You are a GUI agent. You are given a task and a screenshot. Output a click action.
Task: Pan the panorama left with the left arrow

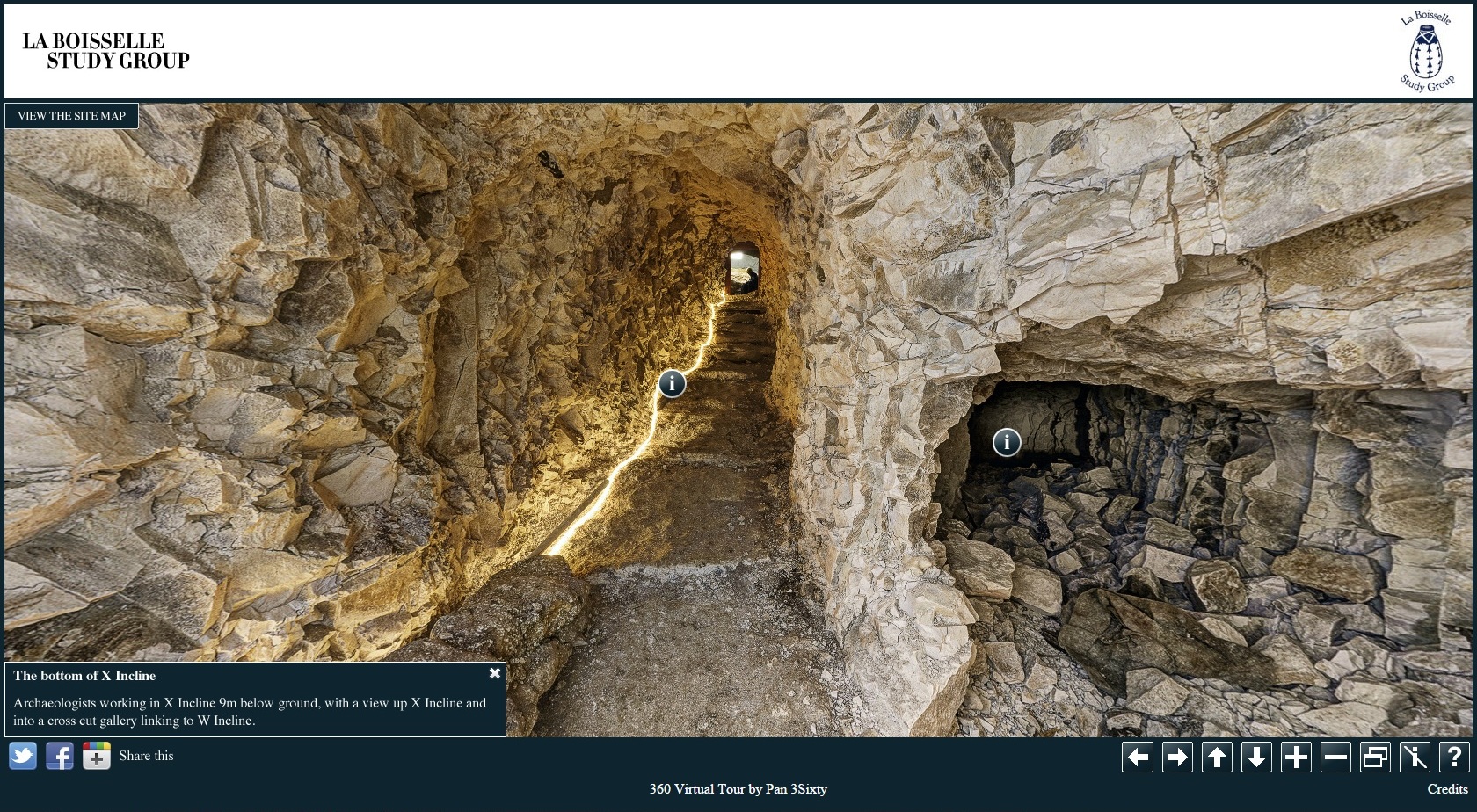tap(1138, 757)
